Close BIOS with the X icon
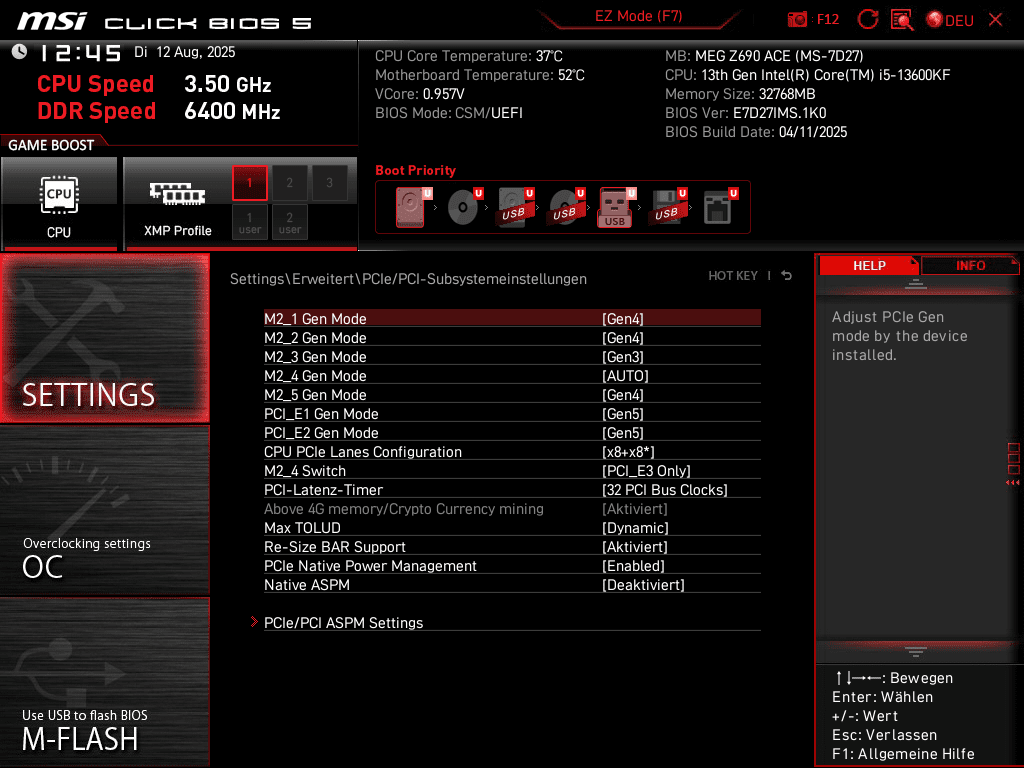Viewport: 1024px width, 768px height. (x=995, y=19)
